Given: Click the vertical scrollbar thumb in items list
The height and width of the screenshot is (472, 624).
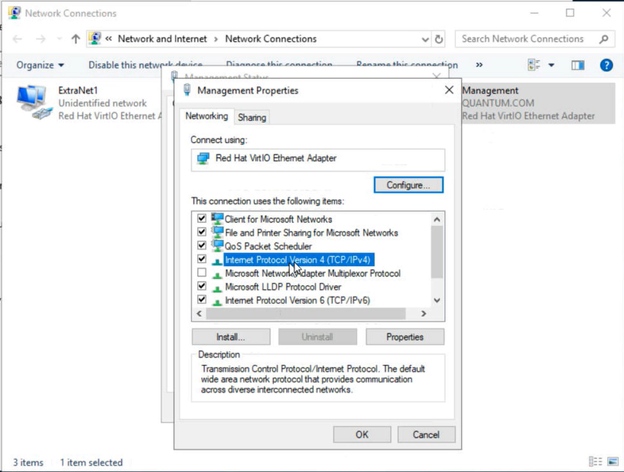Looking at the screenshot, I should [437, 252].
